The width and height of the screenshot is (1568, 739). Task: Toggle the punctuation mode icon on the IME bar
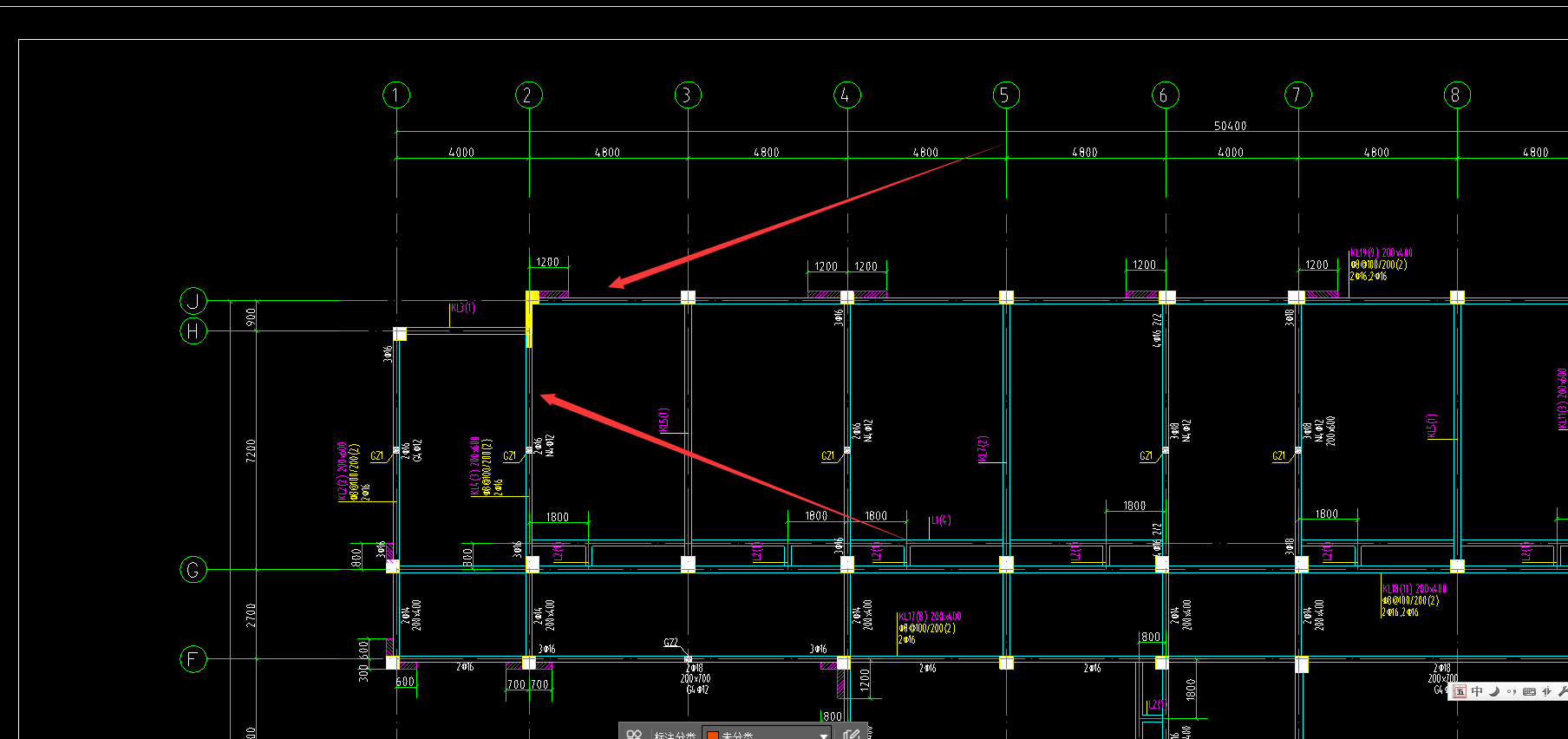coord(1512,691)
